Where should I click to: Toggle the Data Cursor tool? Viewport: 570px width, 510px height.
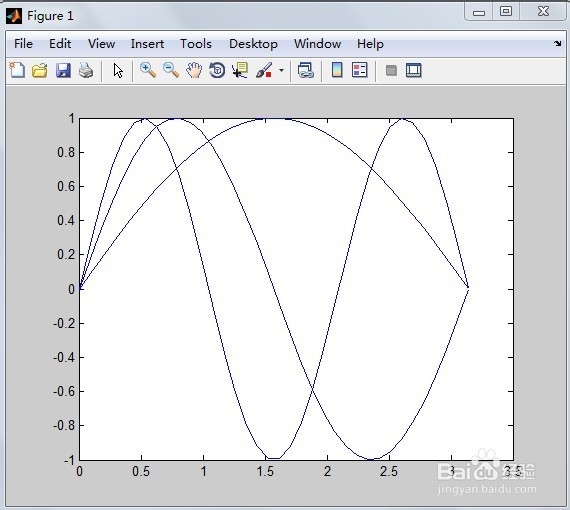(240, 70)
